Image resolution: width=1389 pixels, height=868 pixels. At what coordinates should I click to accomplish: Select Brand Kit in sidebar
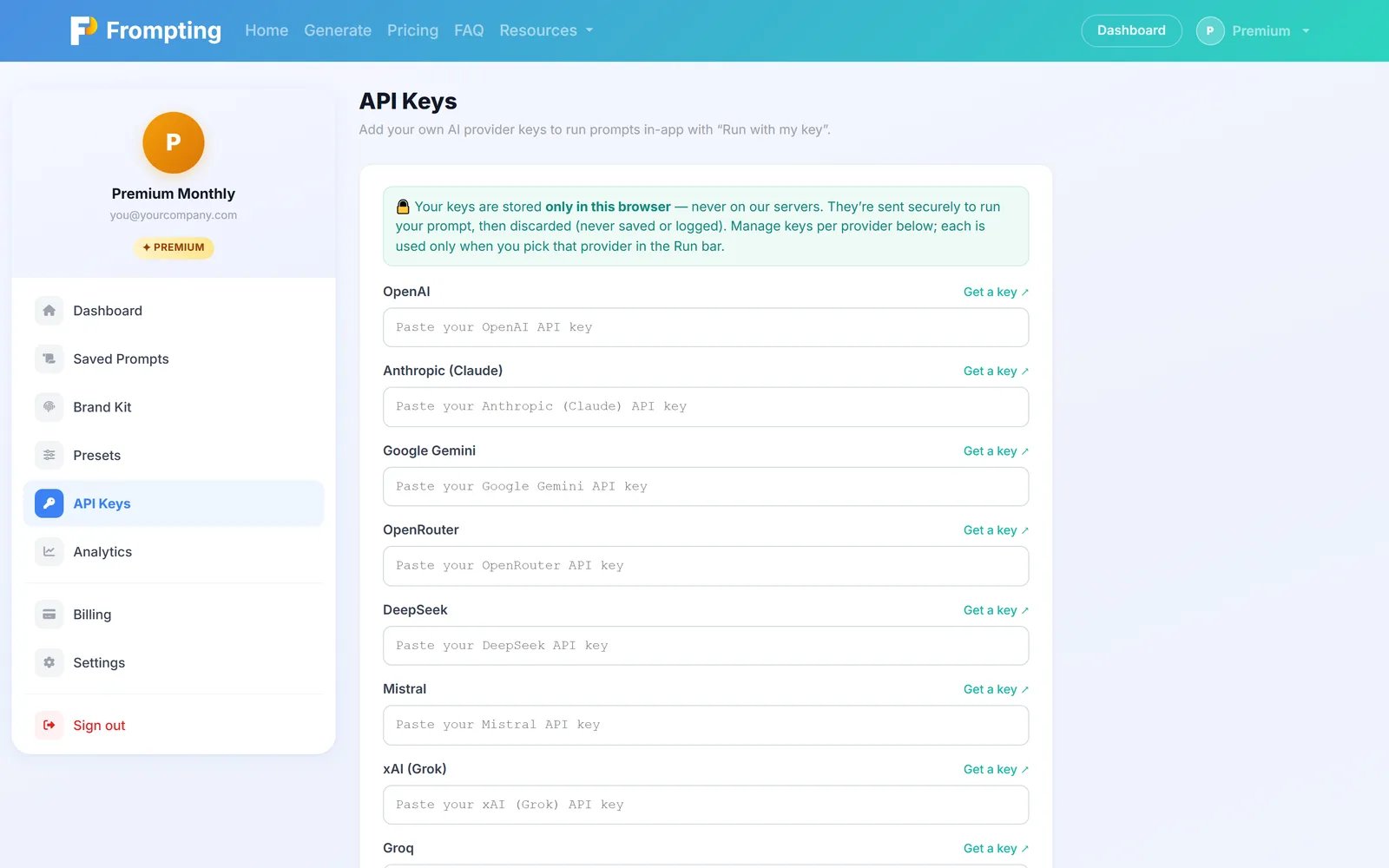pyautogui.click(x=174, y=407)
